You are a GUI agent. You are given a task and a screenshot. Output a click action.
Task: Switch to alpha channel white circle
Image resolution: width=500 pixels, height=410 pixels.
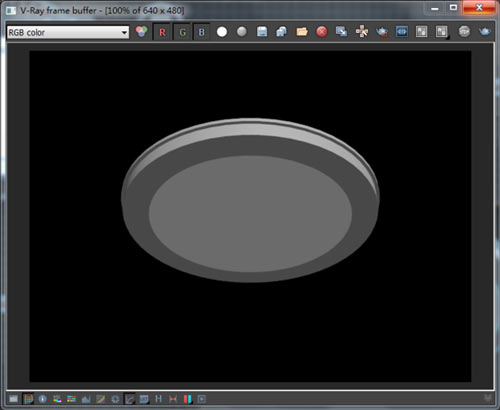(222, 32)
